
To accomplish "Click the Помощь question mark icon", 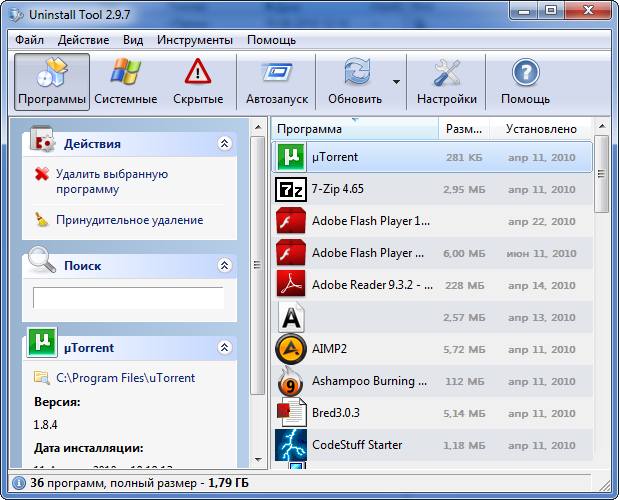I will (525, 72).
